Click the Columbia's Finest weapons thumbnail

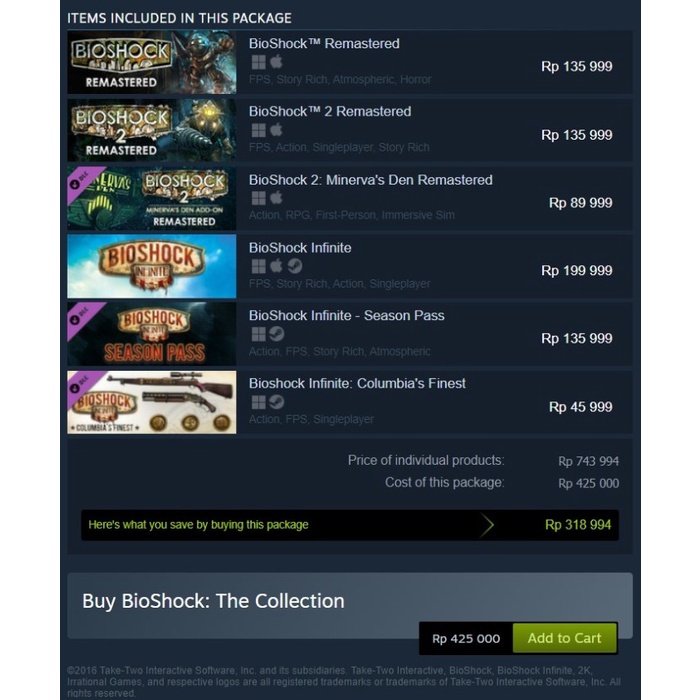coord(152,402)
